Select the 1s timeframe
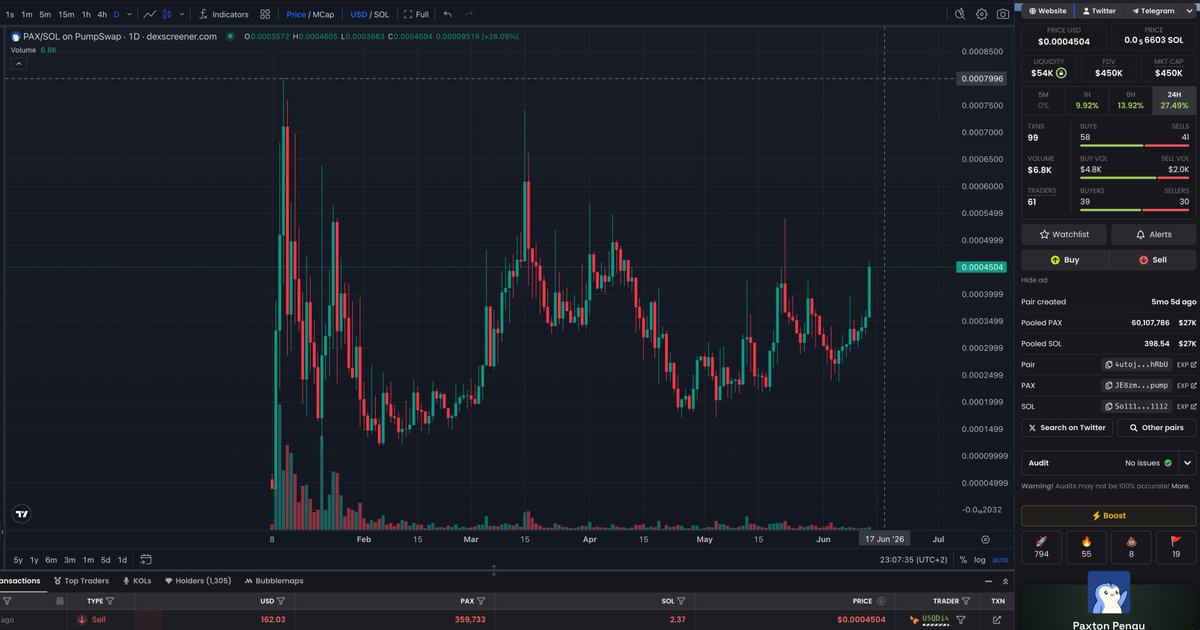This screenshot has height=630, width=1200. coord(10,14)
